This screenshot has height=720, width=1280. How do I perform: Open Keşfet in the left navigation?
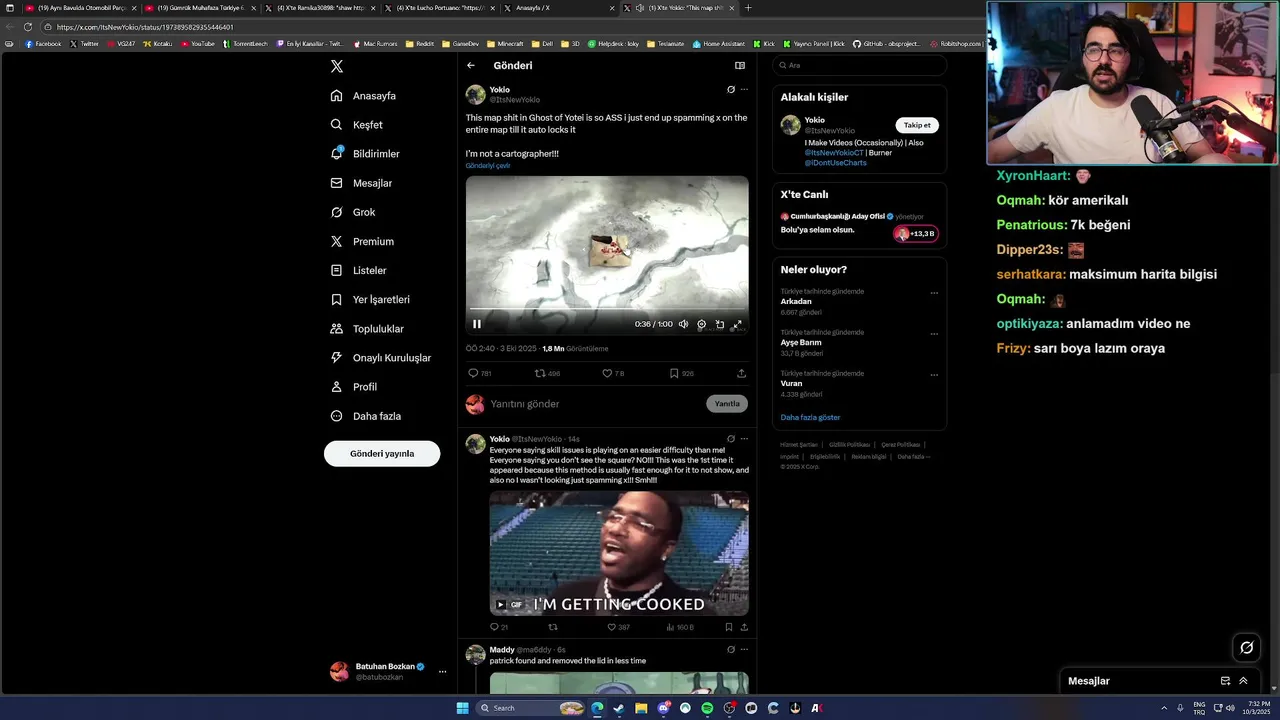[357, 125]
